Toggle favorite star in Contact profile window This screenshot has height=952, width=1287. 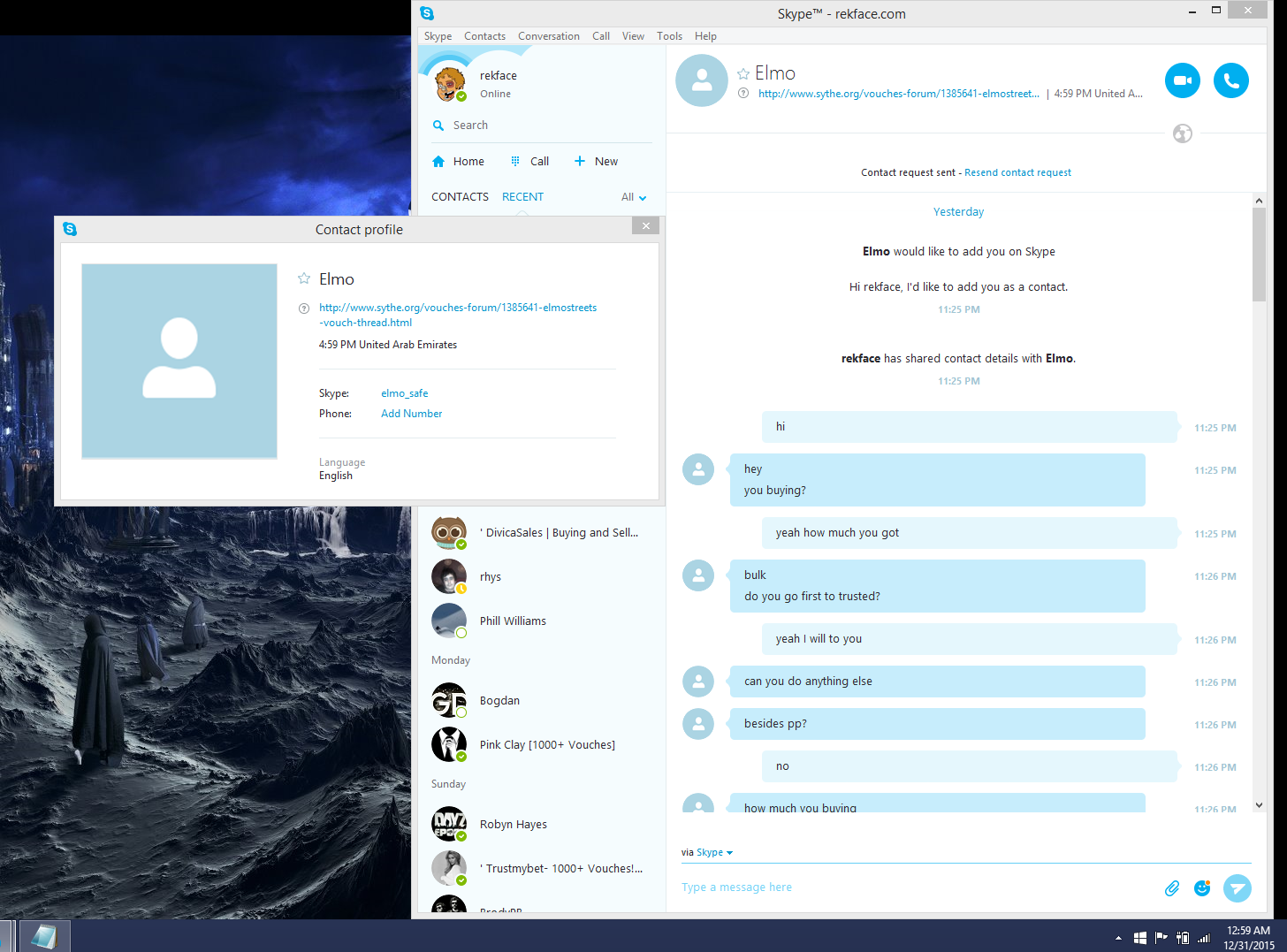(304, 278)
